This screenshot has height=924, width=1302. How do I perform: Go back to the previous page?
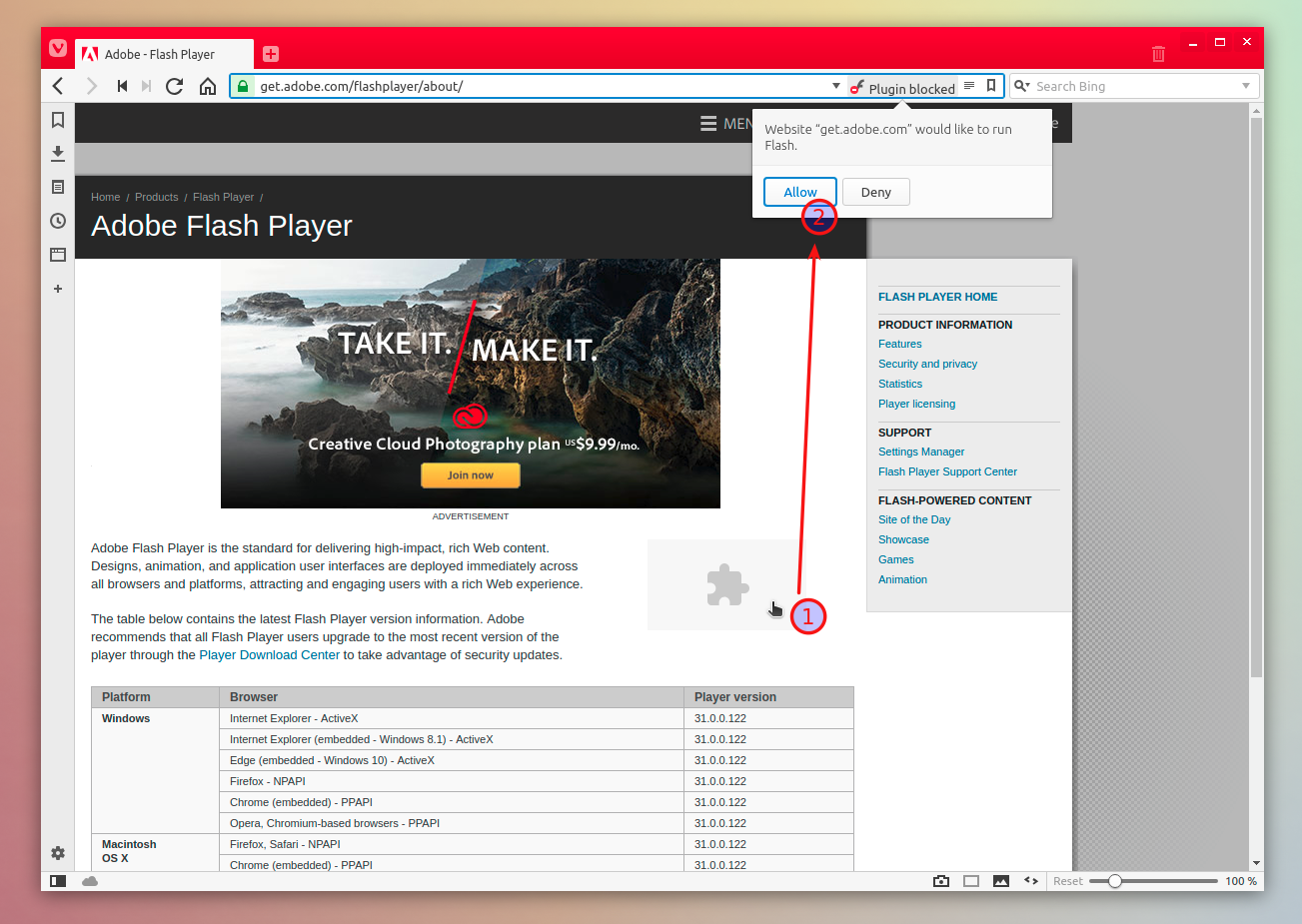58,86
